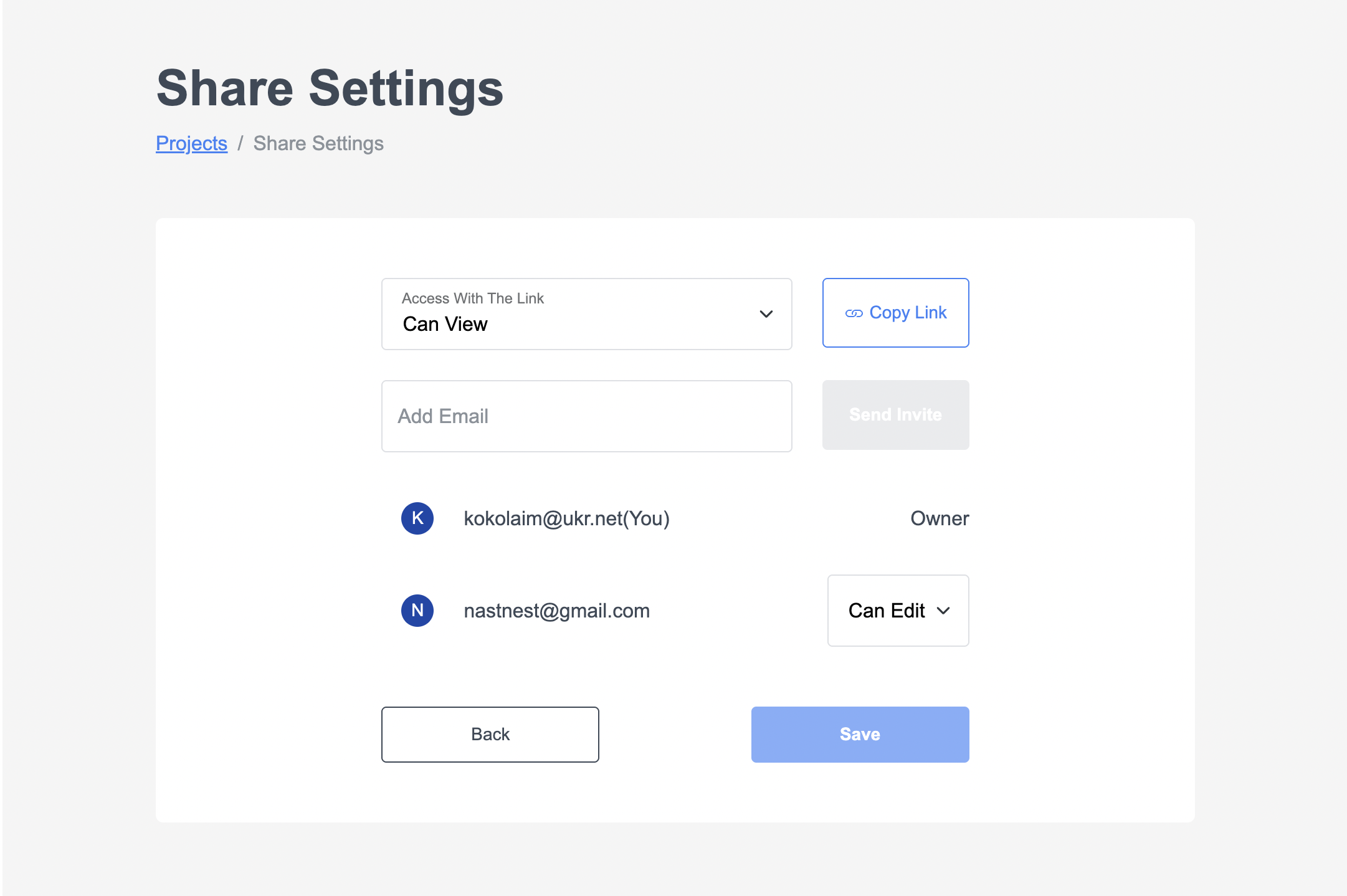Click the Share Settings breadcrumb item
Viewport: 1347px width, 896px height.
(x=318, y=143)
